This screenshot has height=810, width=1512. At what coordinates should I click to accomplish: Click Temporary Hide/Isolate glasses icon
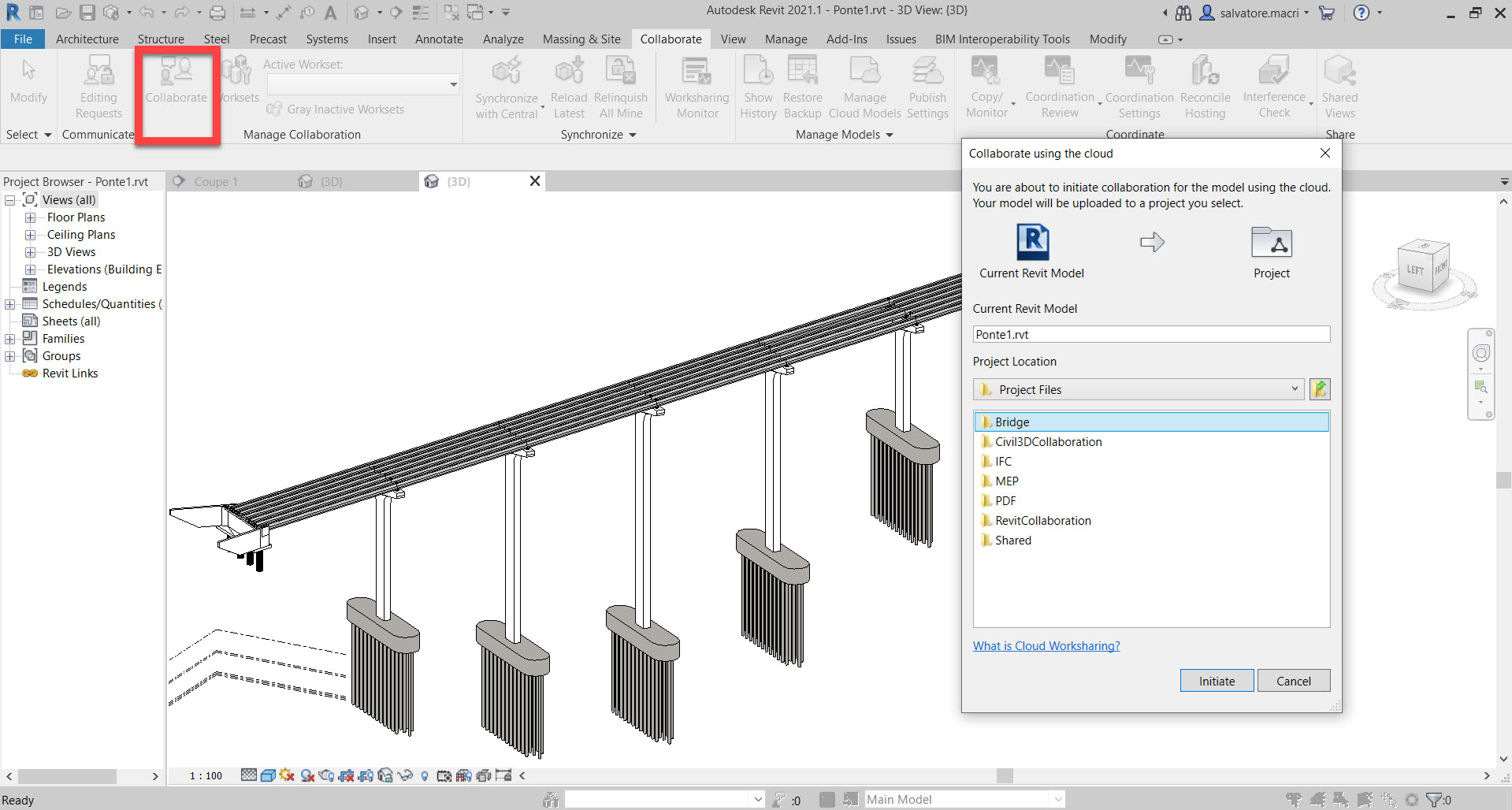(405, 775)
